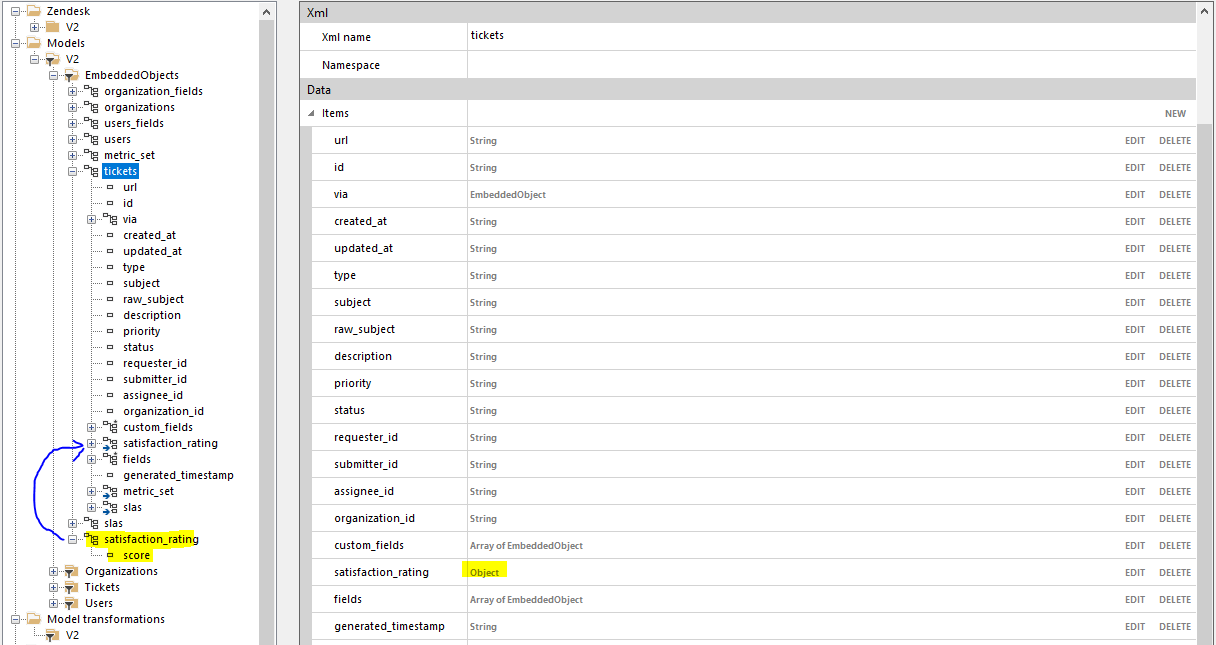Collapse the tickets tree node

(72, 171)
